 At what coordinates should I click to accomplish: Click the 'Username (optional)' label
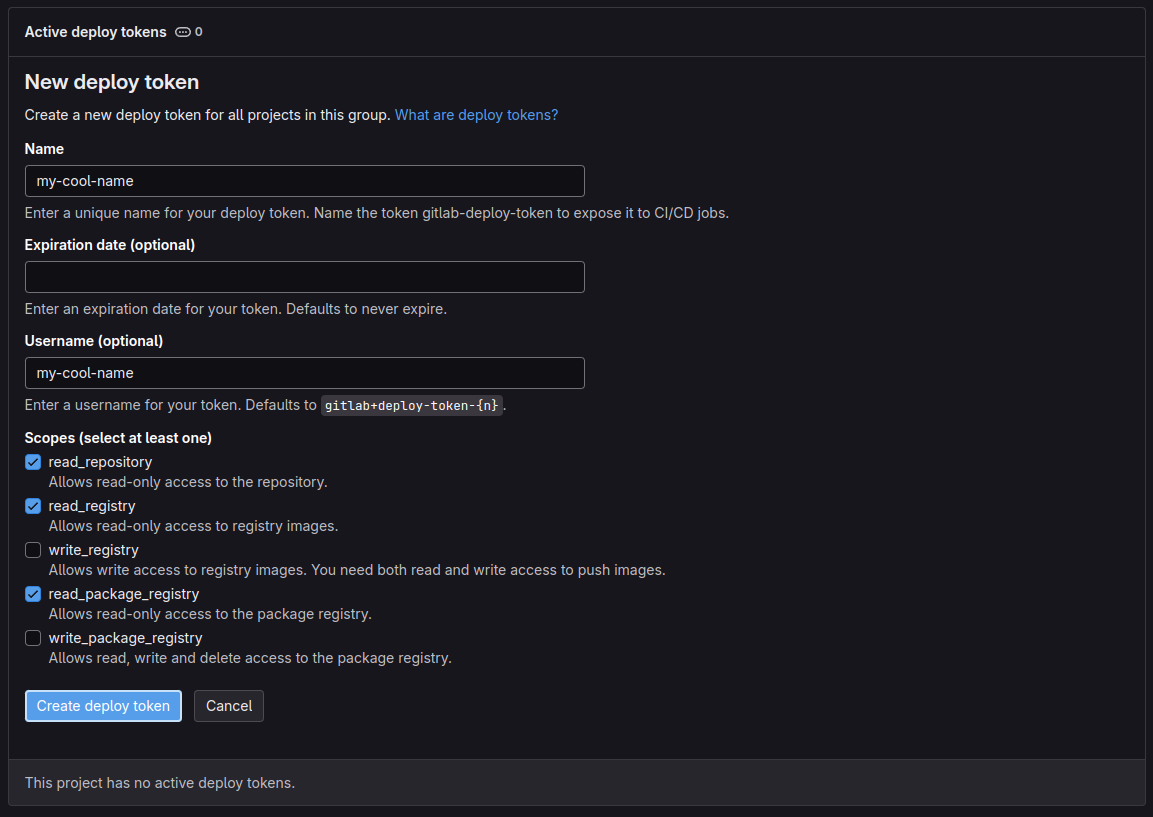(94, 341)
